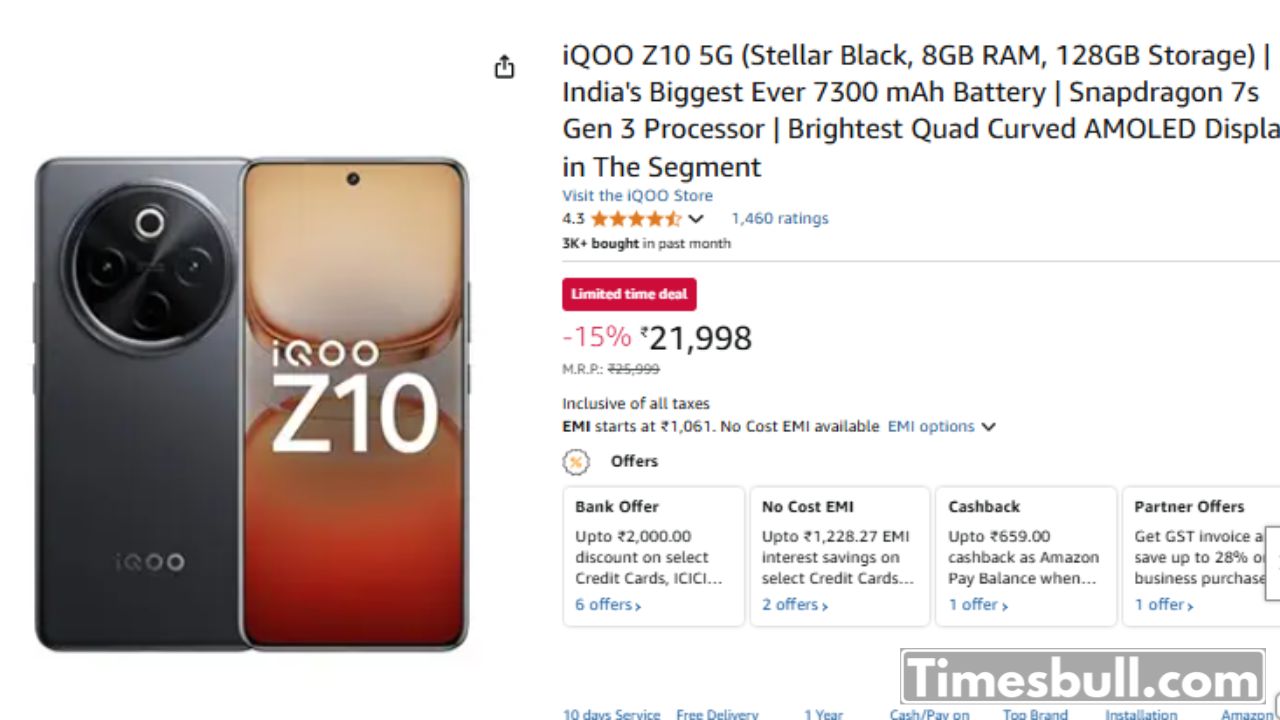Click the Limited time deal badge
The image size is (1280, 720).
click(x=629, y=294)
